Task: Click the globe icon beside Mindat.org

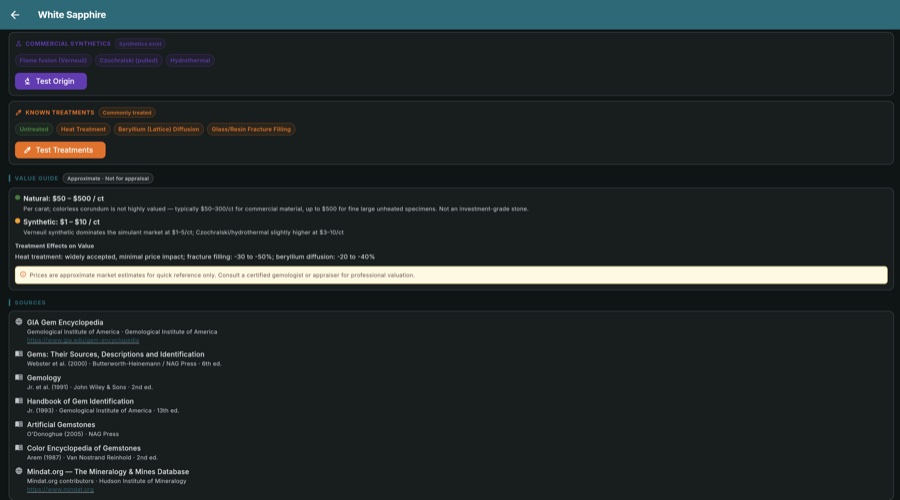Action: point(19,471)
